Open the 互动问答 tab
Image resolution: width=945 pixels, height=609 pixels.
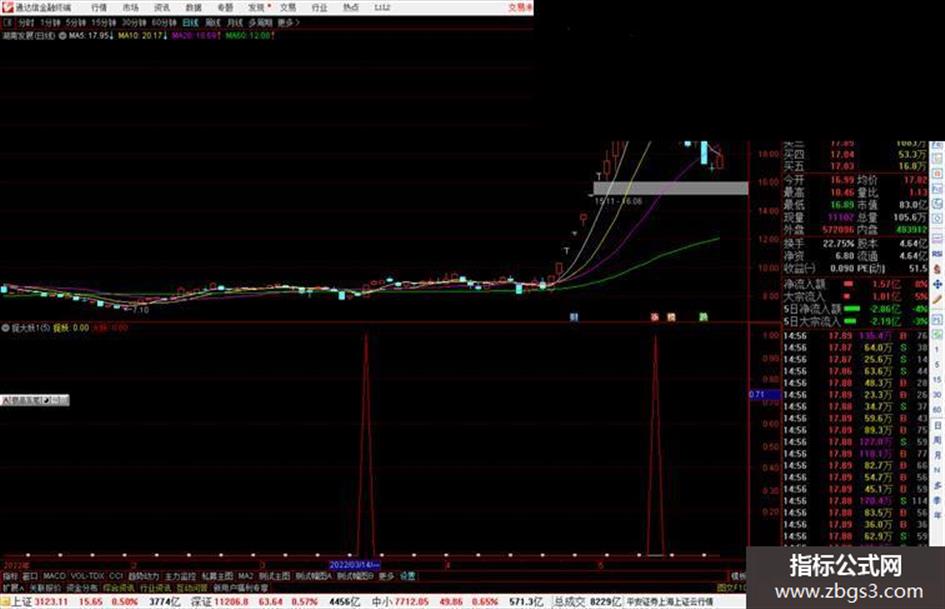[192, 588]
